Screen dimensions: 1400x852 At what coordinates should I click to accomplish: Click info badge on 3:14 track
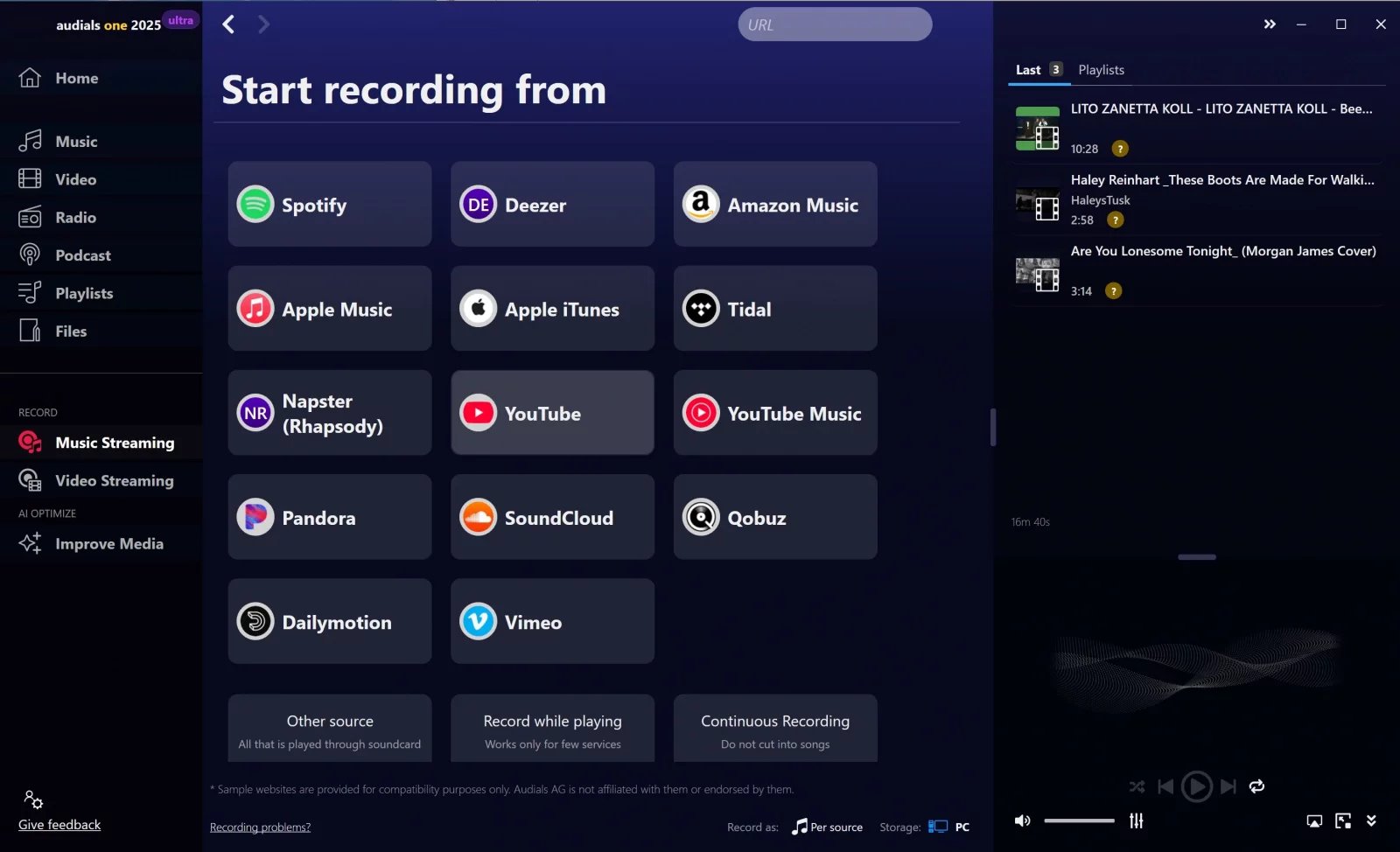click(x=1113, y=290)
